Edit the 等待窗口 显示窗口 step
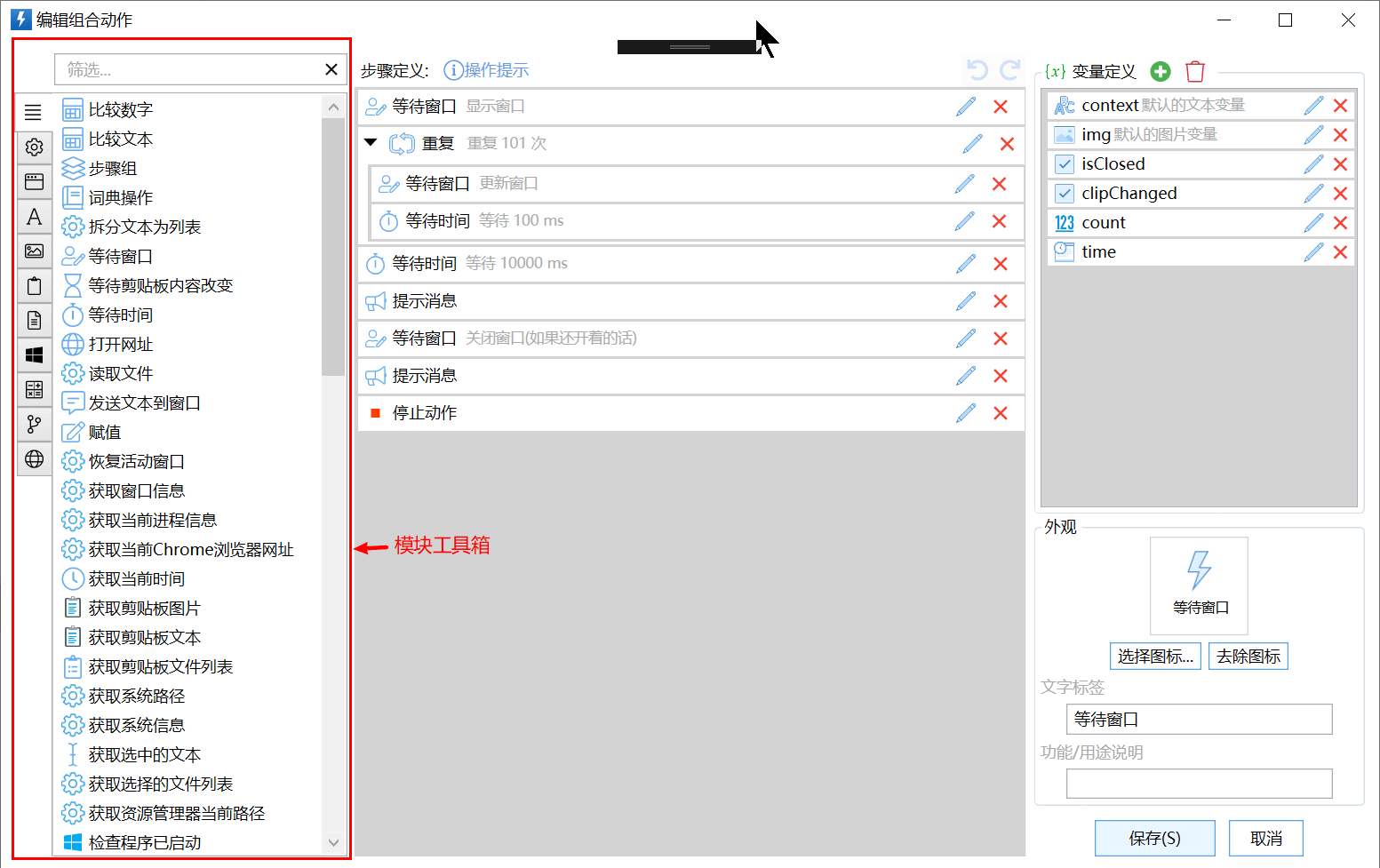Image resolution: width=1380 pixels, height=868 pixels. 966,107
